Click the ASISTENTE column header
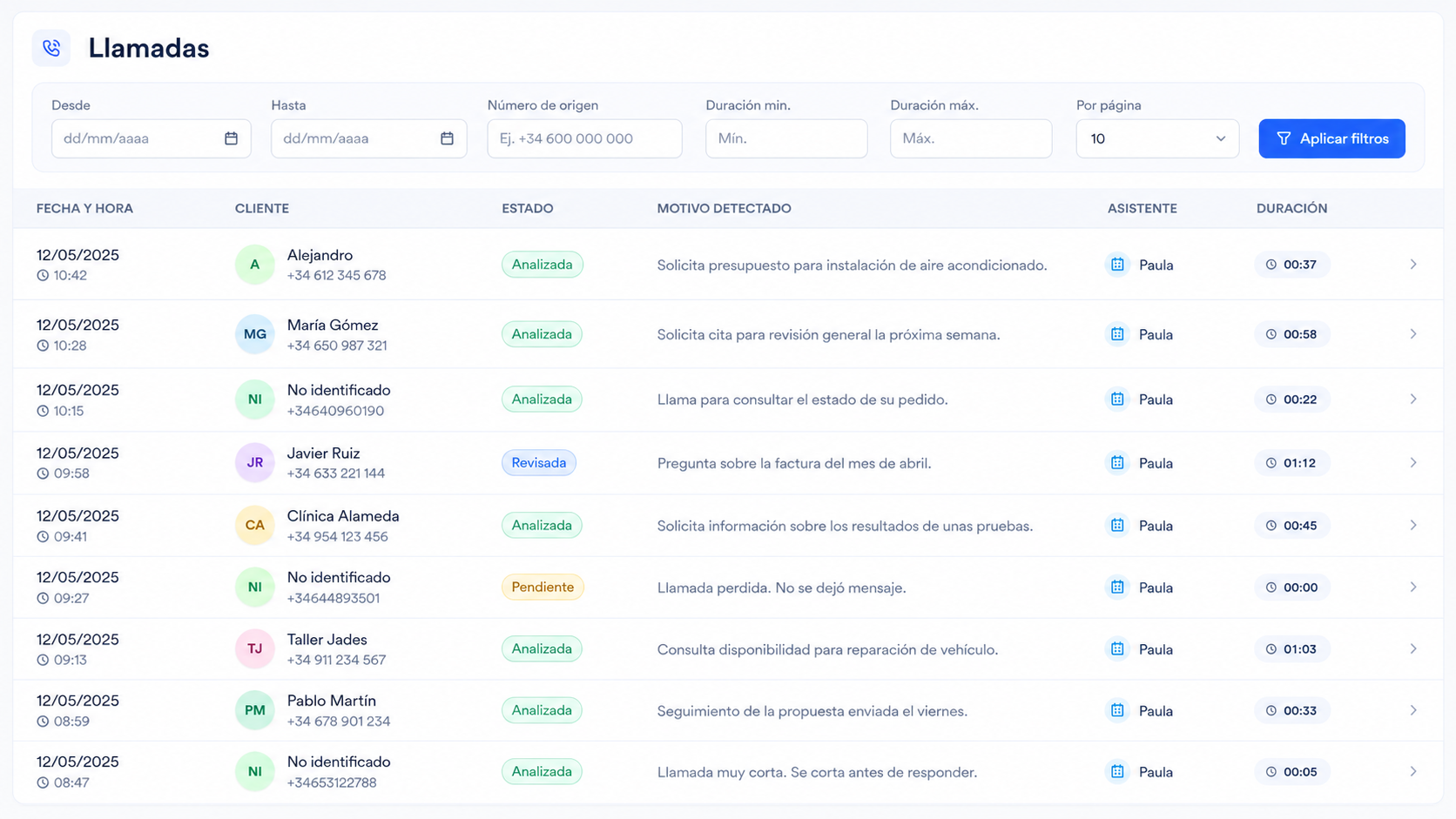Image resolution: width=1456 pixels, height=819 pixels. click(x=1143, y=209)
